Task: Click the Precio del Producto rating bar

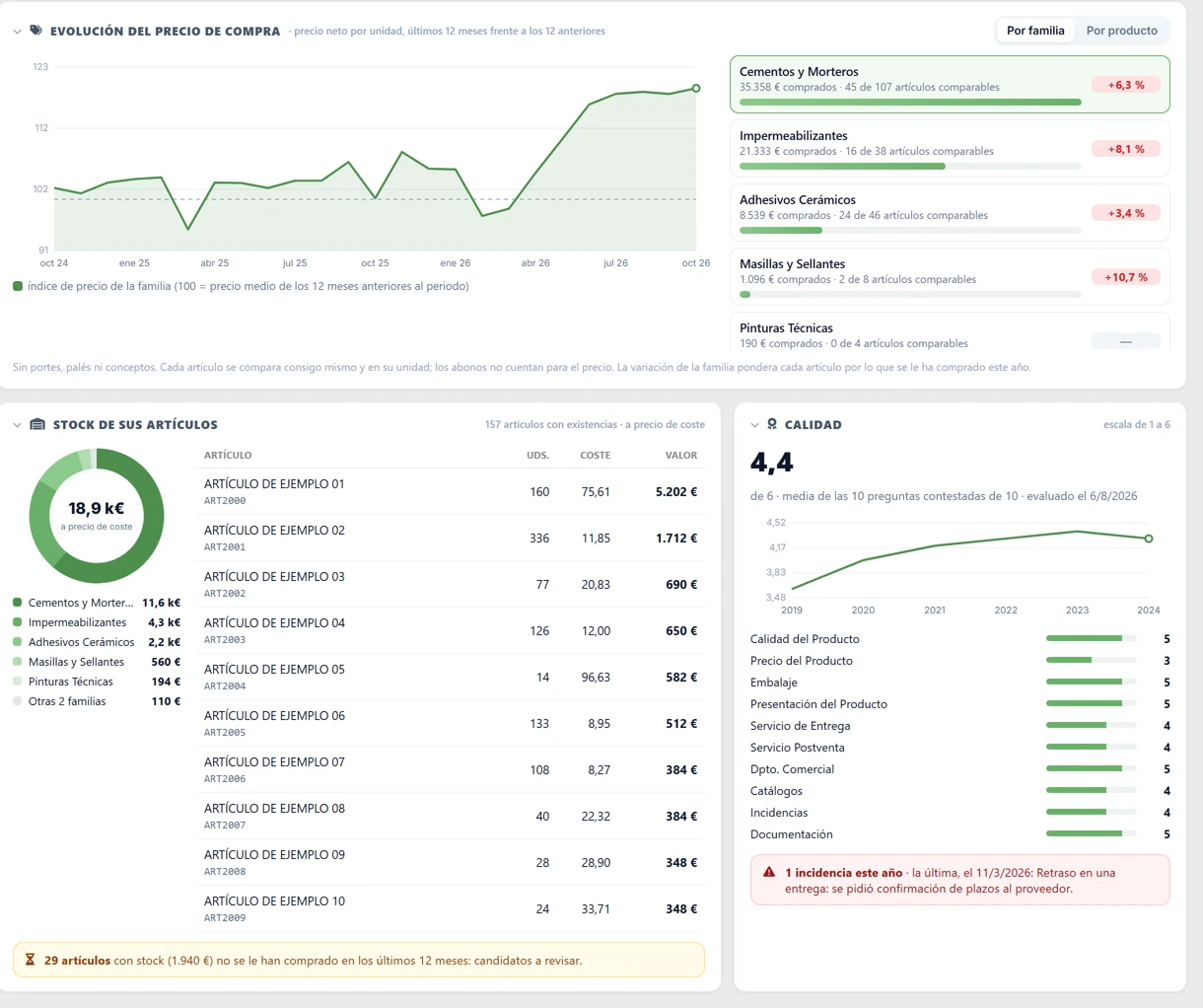Action: [x=1092, y=660]
